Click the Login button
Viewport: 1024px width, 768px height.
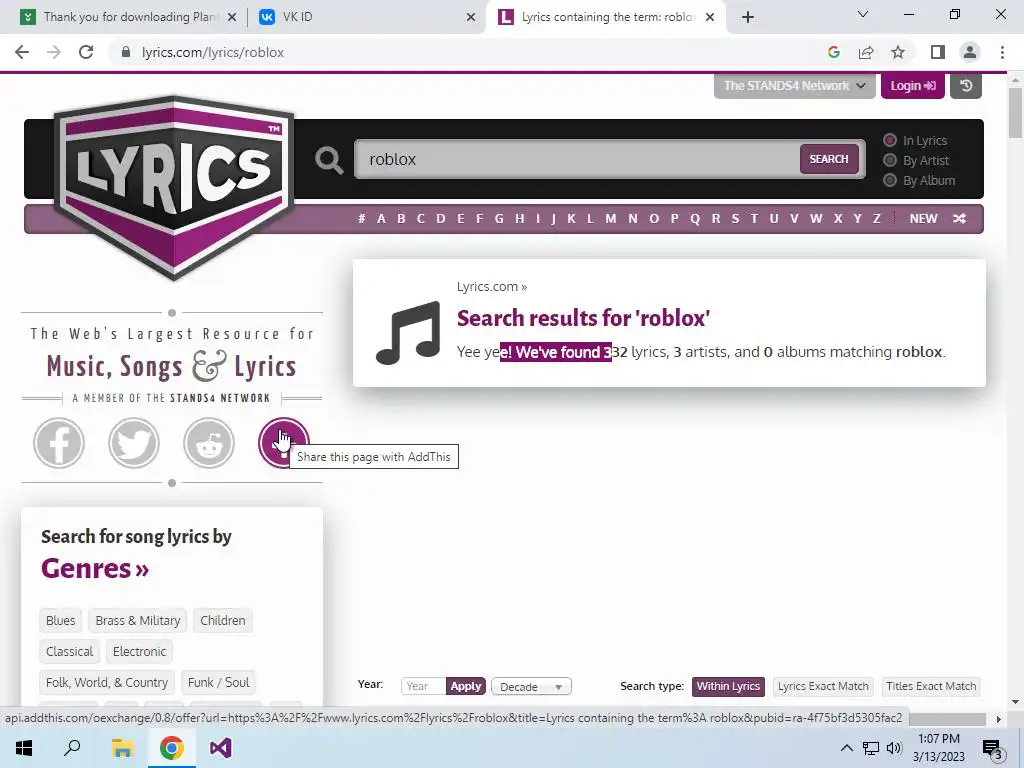pos(912,86)
